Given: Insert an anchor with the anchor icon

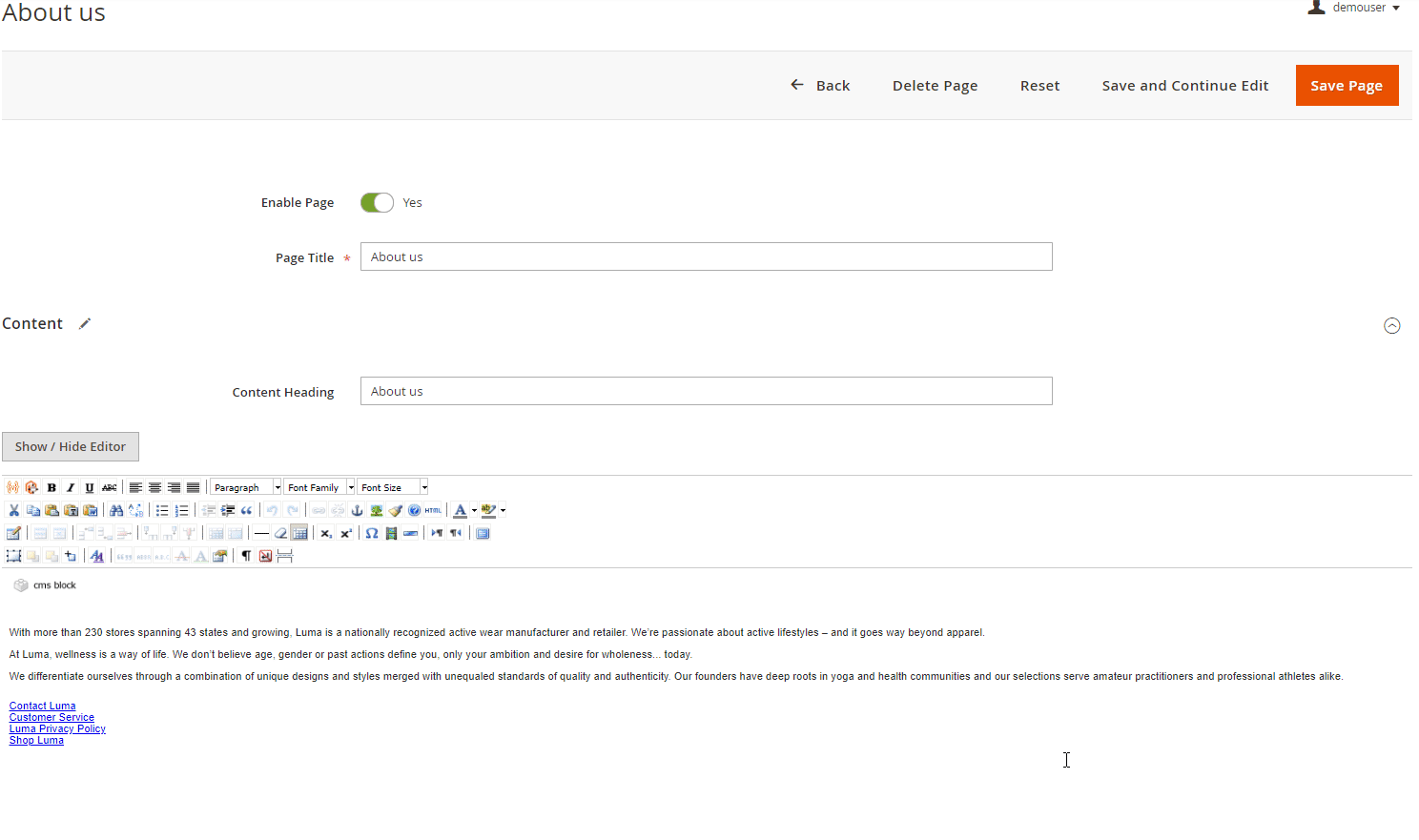Looking at the screenshot, I should [357, 510].
